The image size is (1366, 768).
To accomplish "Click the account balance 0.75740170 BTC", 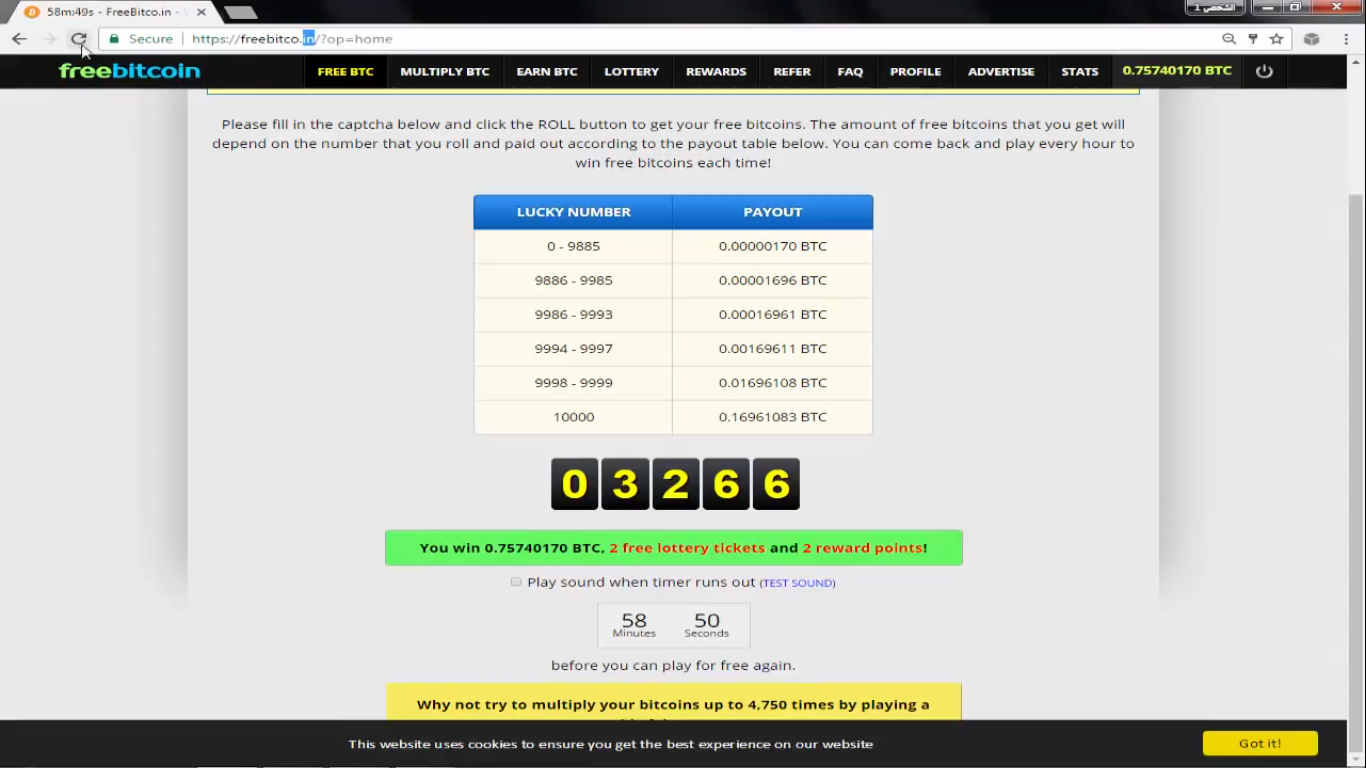I will (1177, 71).
